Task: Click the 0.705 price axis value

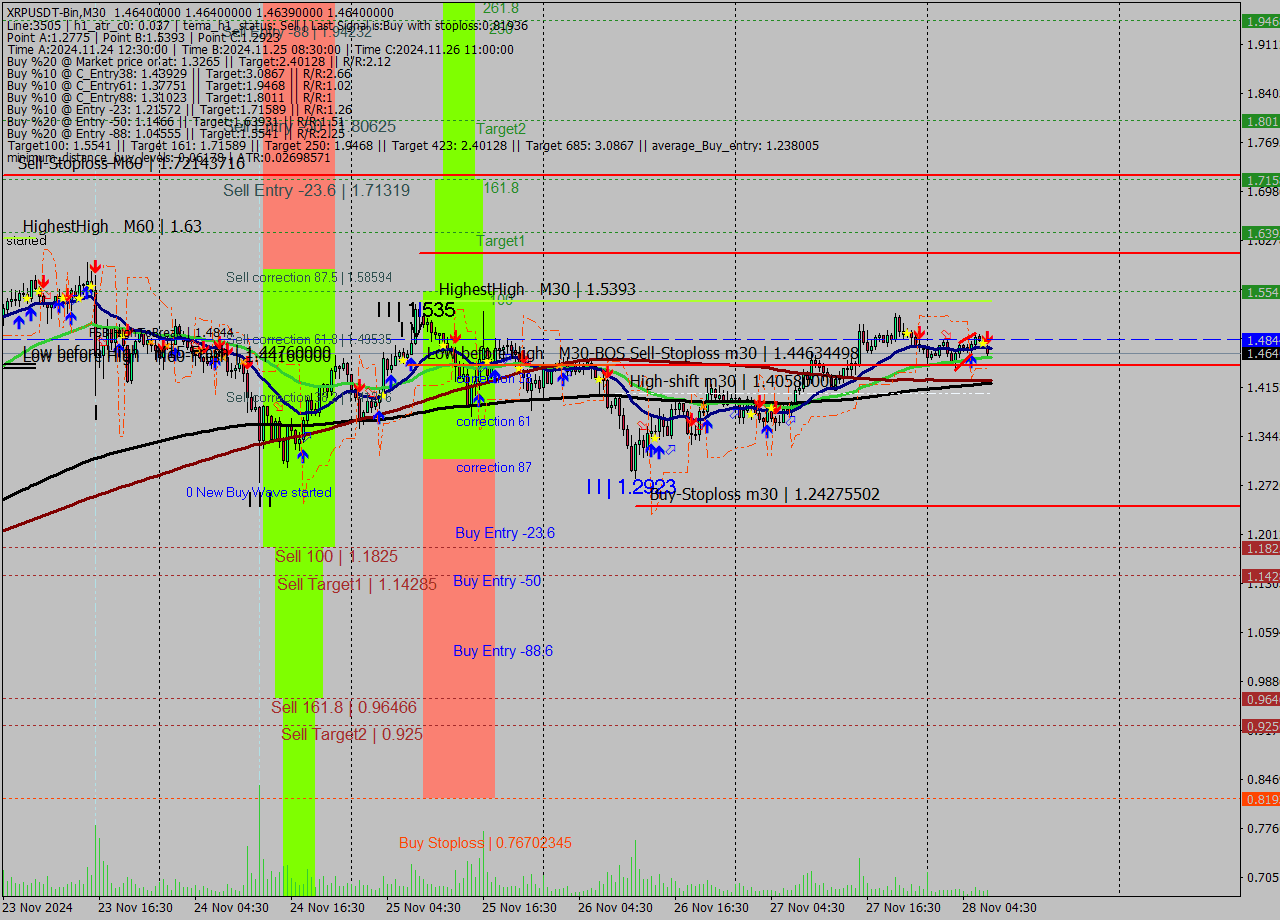Action: tap(1261, 877)
